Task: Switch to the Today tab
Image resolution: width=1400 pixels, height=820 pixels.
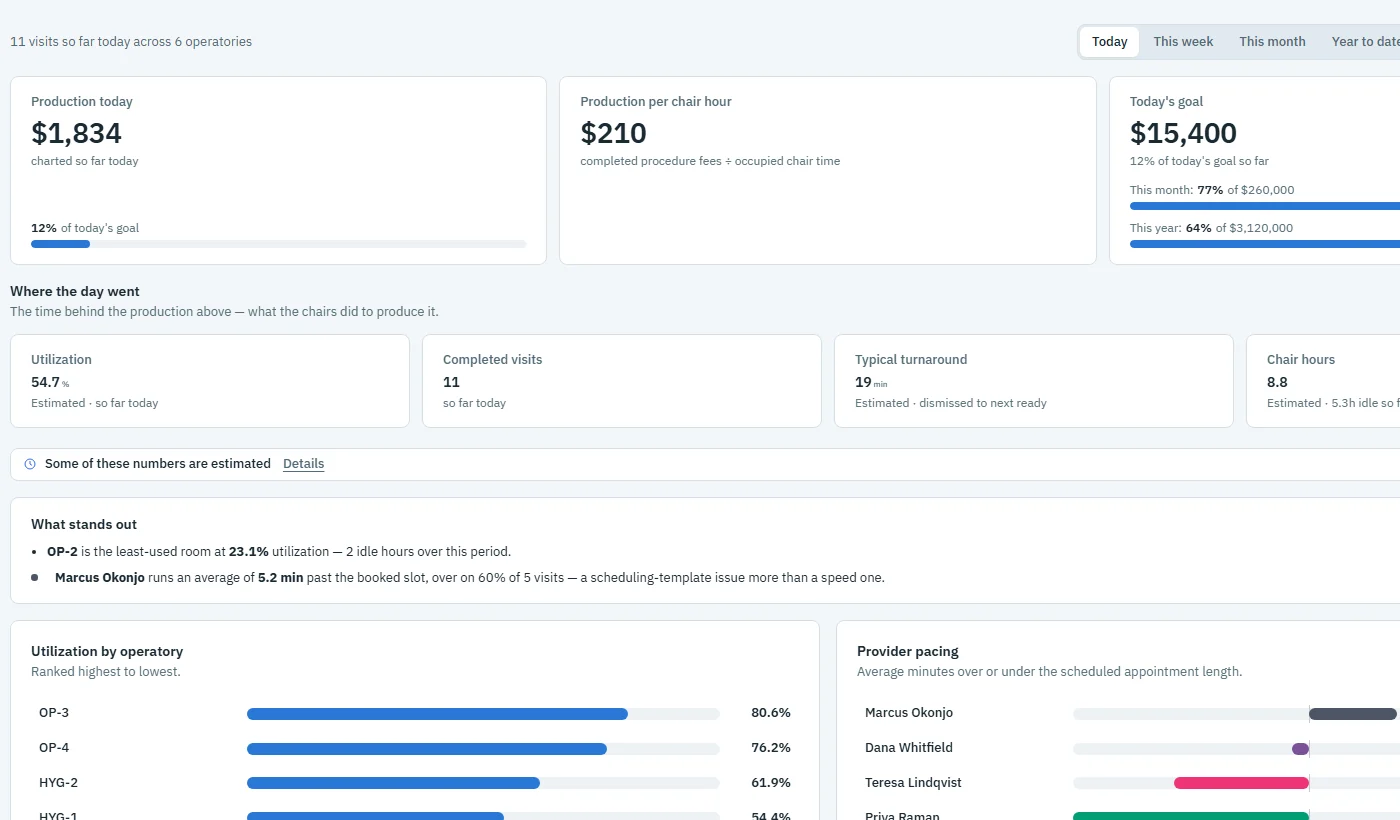Action: [1110, 42]
